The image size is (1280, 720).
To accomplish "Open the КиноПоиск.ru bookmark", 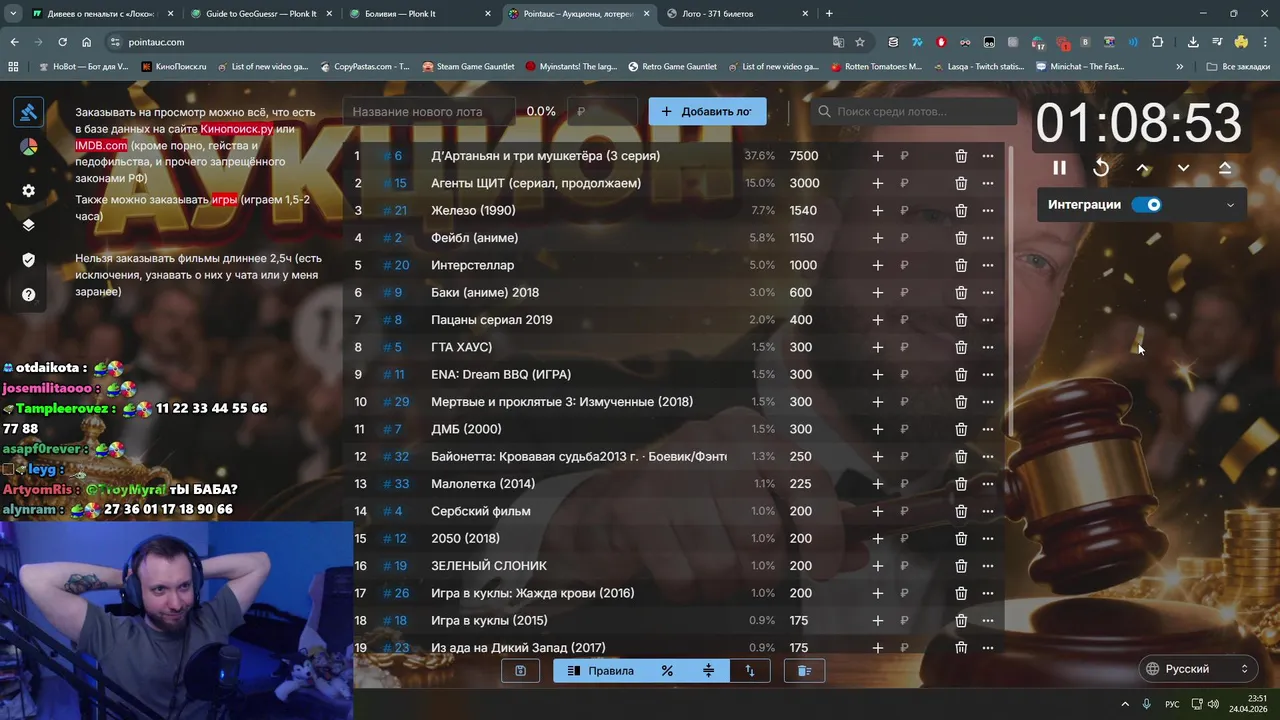I will (x=174, y=67).
